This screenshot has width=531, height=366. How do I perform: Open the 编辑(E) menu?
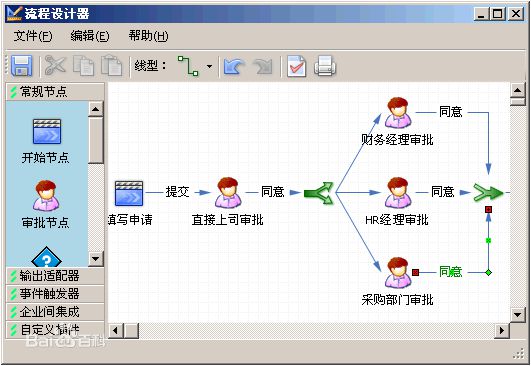click(x=90, y=36)
